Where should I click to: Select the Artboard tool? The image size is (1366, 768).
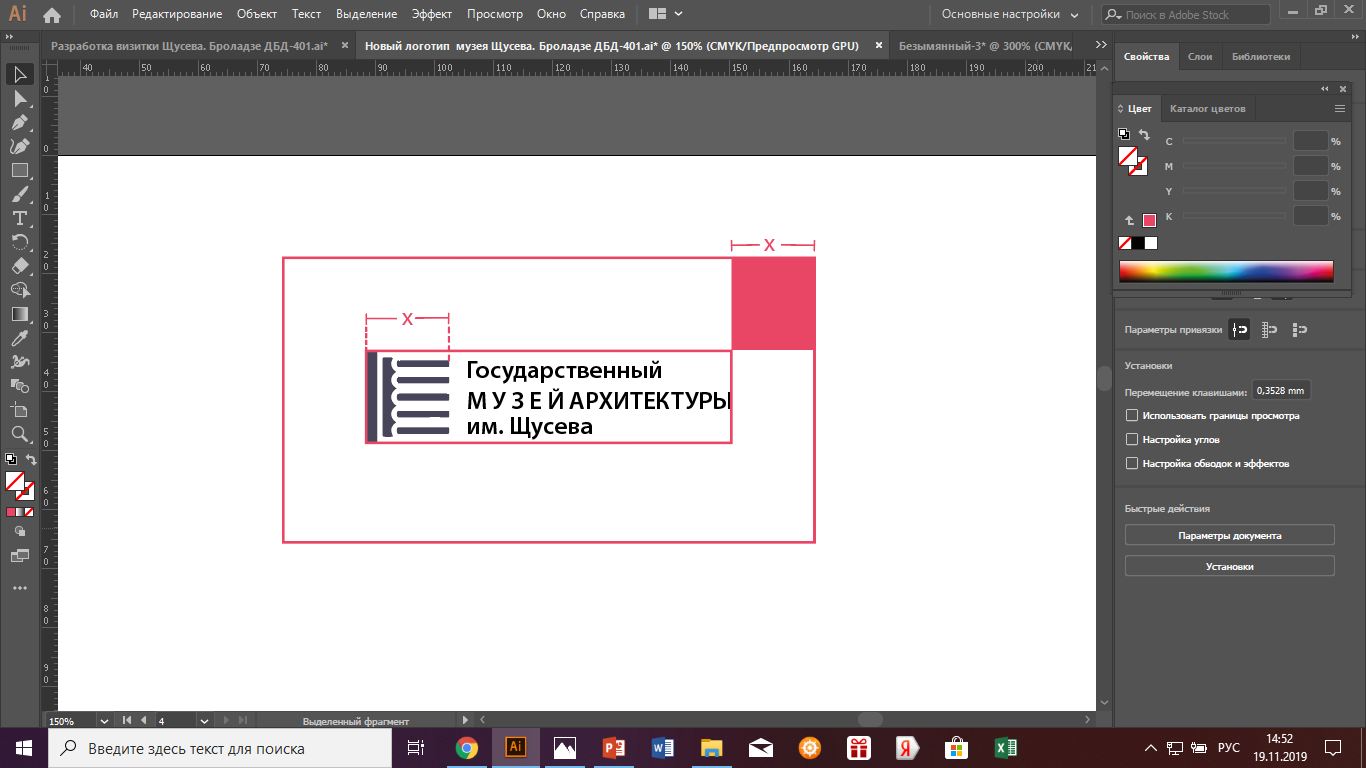coord(19,410)
